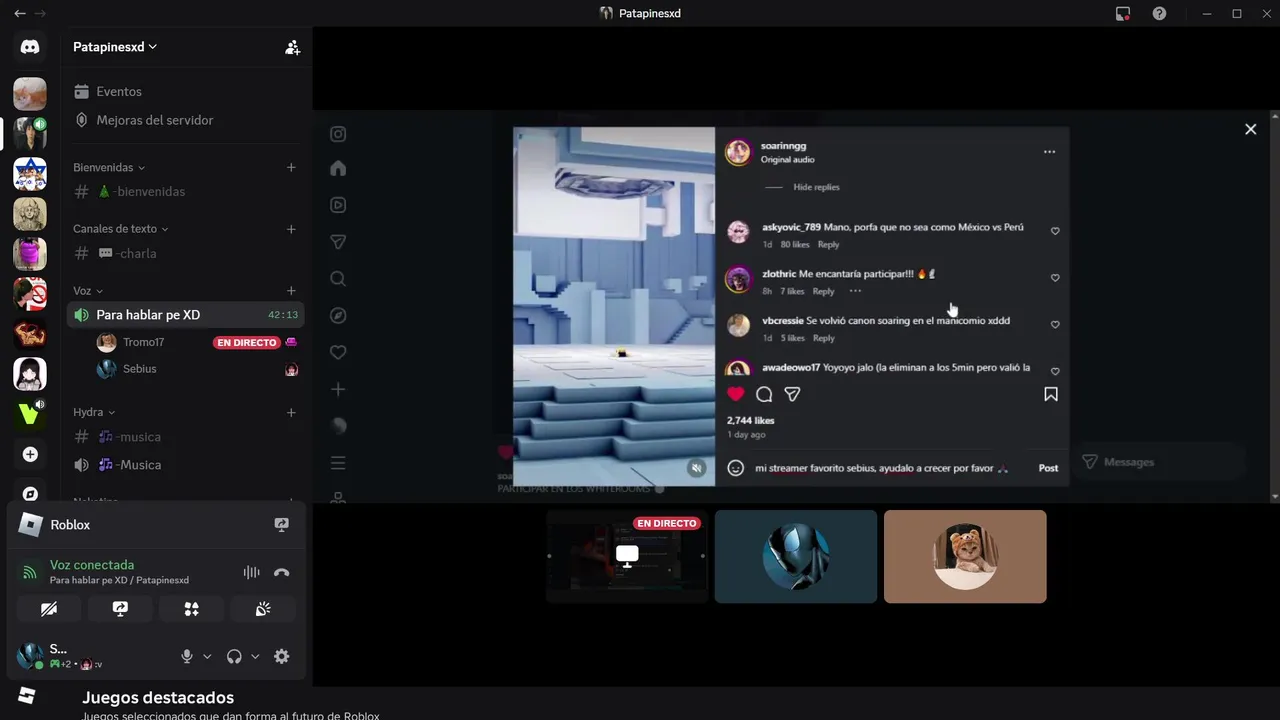Click Instagram search icon in the stream
This screenshot has height=720, width=1280.
tap(338, 278)
